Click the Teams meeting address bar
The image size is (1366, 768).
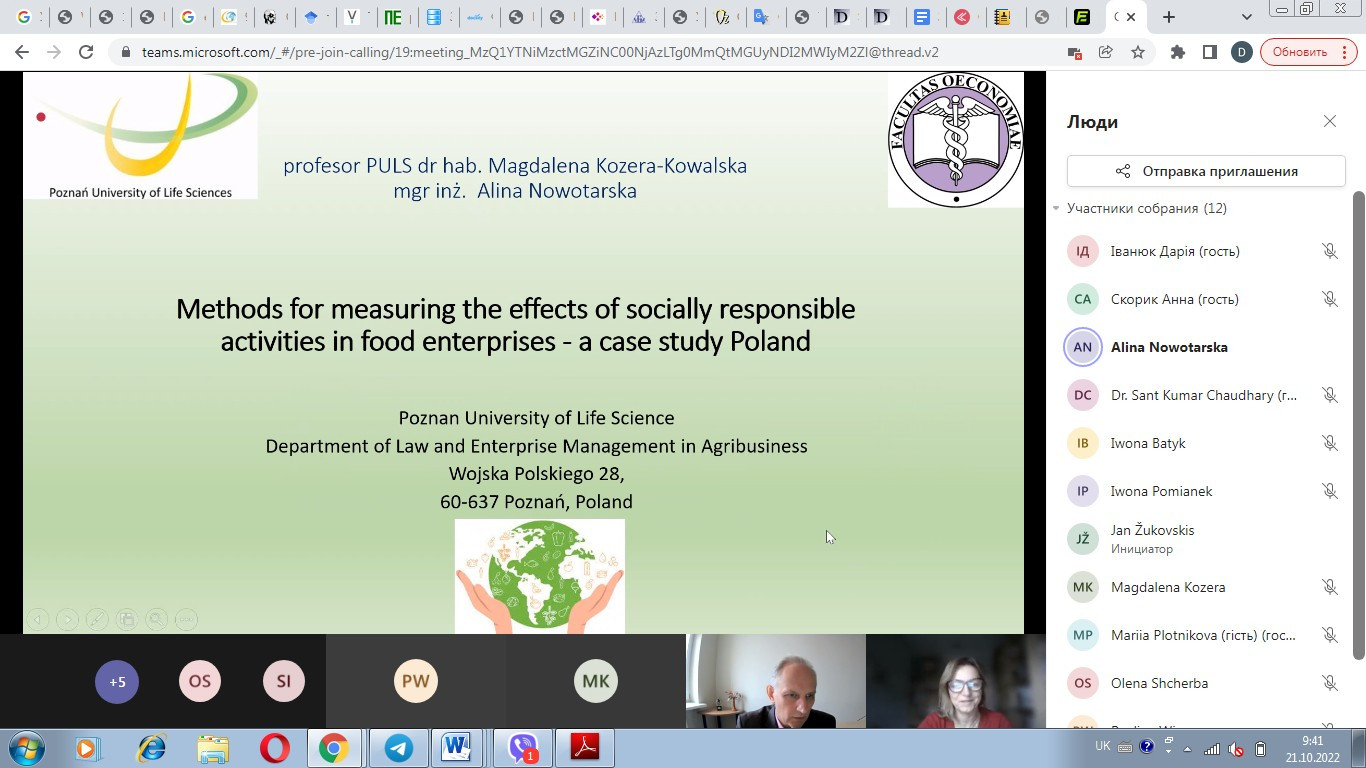point(540,52)
